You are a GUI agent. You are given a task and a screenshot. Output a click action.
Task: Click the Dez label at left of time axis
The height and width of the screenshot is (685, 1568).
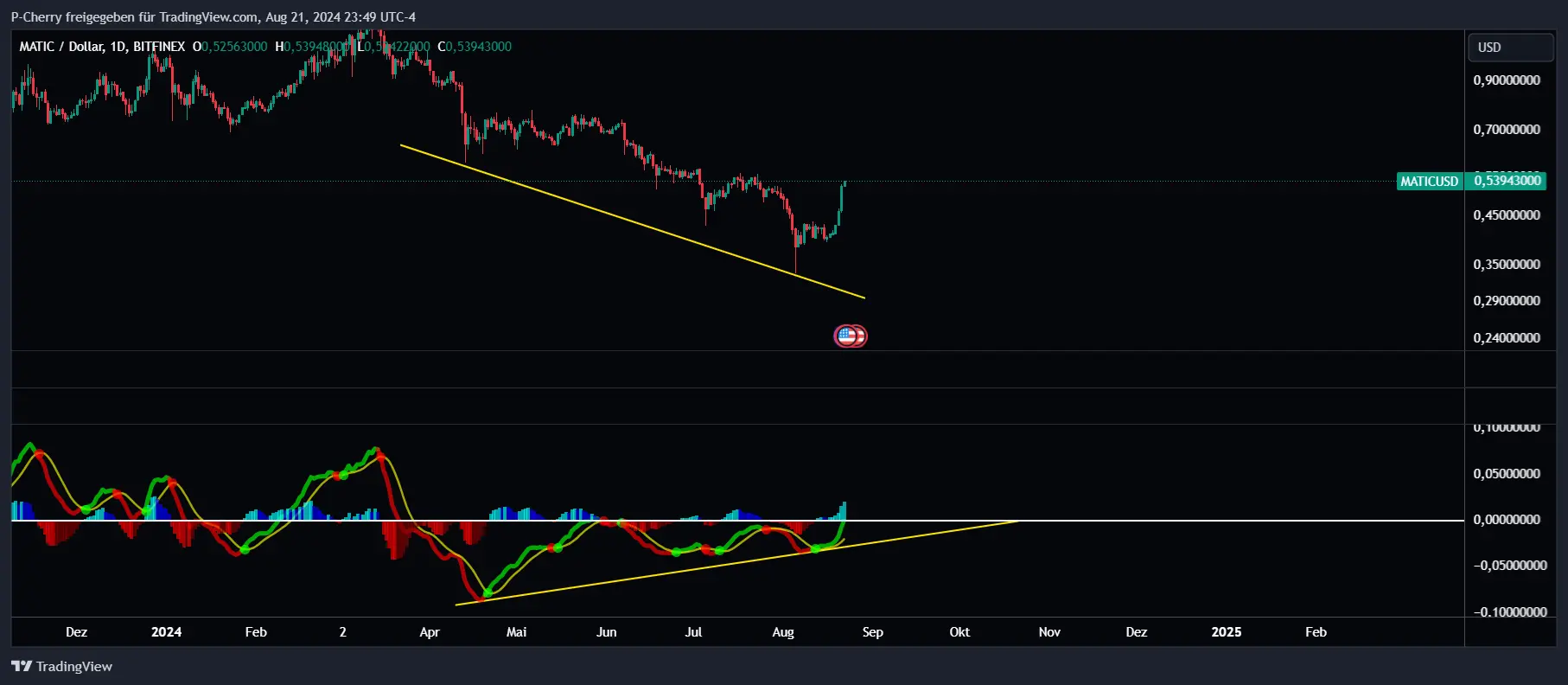click(x=76, y=631)
